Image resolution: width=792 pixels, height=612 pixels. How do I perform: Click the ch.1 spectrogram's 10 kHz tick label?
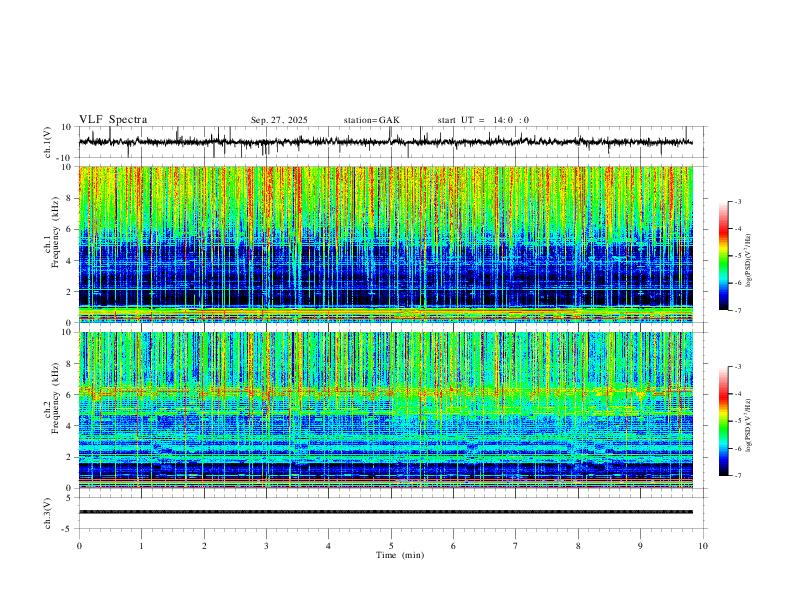coord(66,167)
